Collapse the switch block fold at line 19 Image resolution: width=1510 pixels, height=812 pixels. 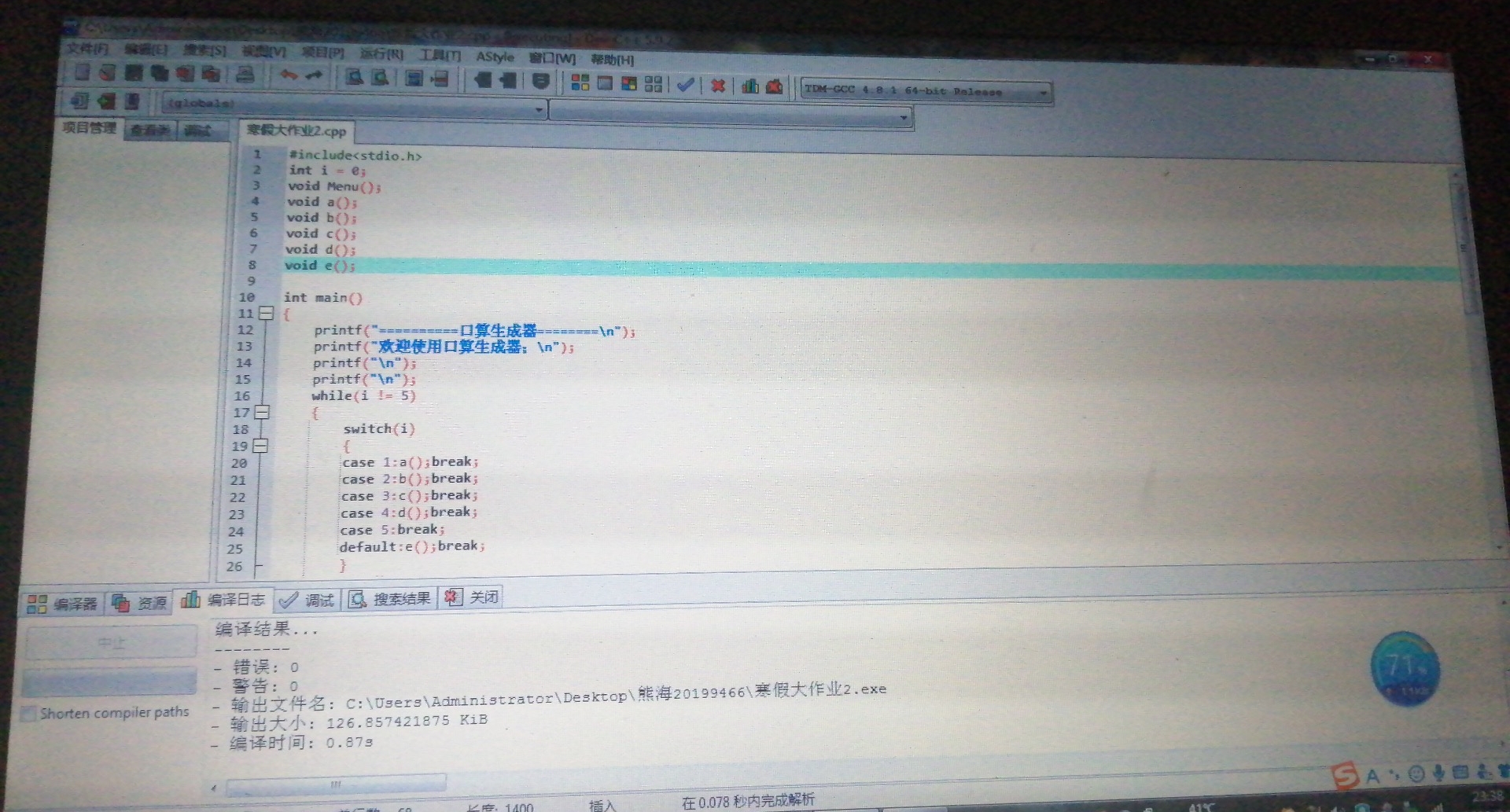pyautogui.click(x=261, y=446)
